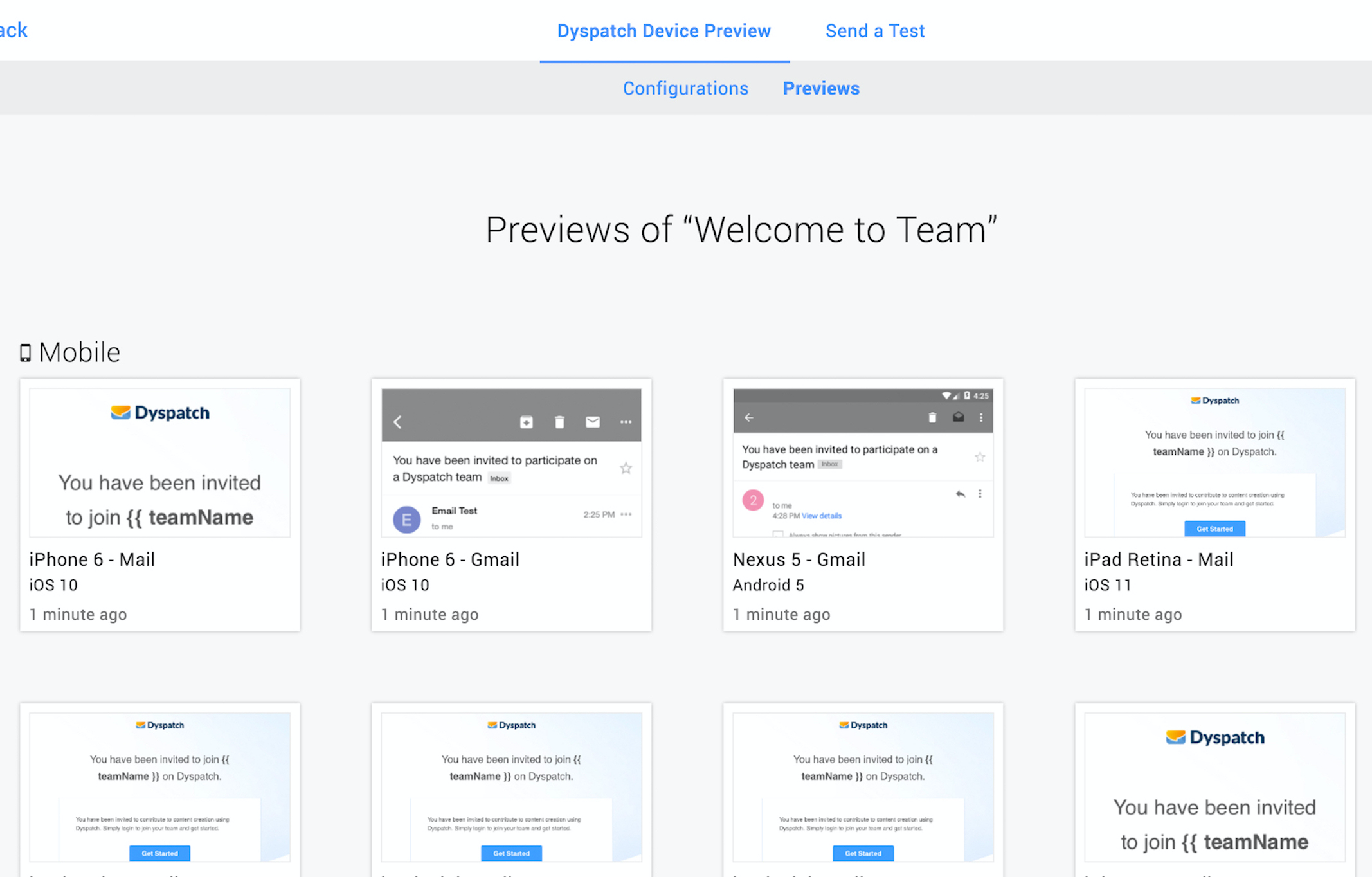This screenshot has width=1372, height=877.
Task: Click star icon in Nexus 5 Gmail preview
Action: 980,457
